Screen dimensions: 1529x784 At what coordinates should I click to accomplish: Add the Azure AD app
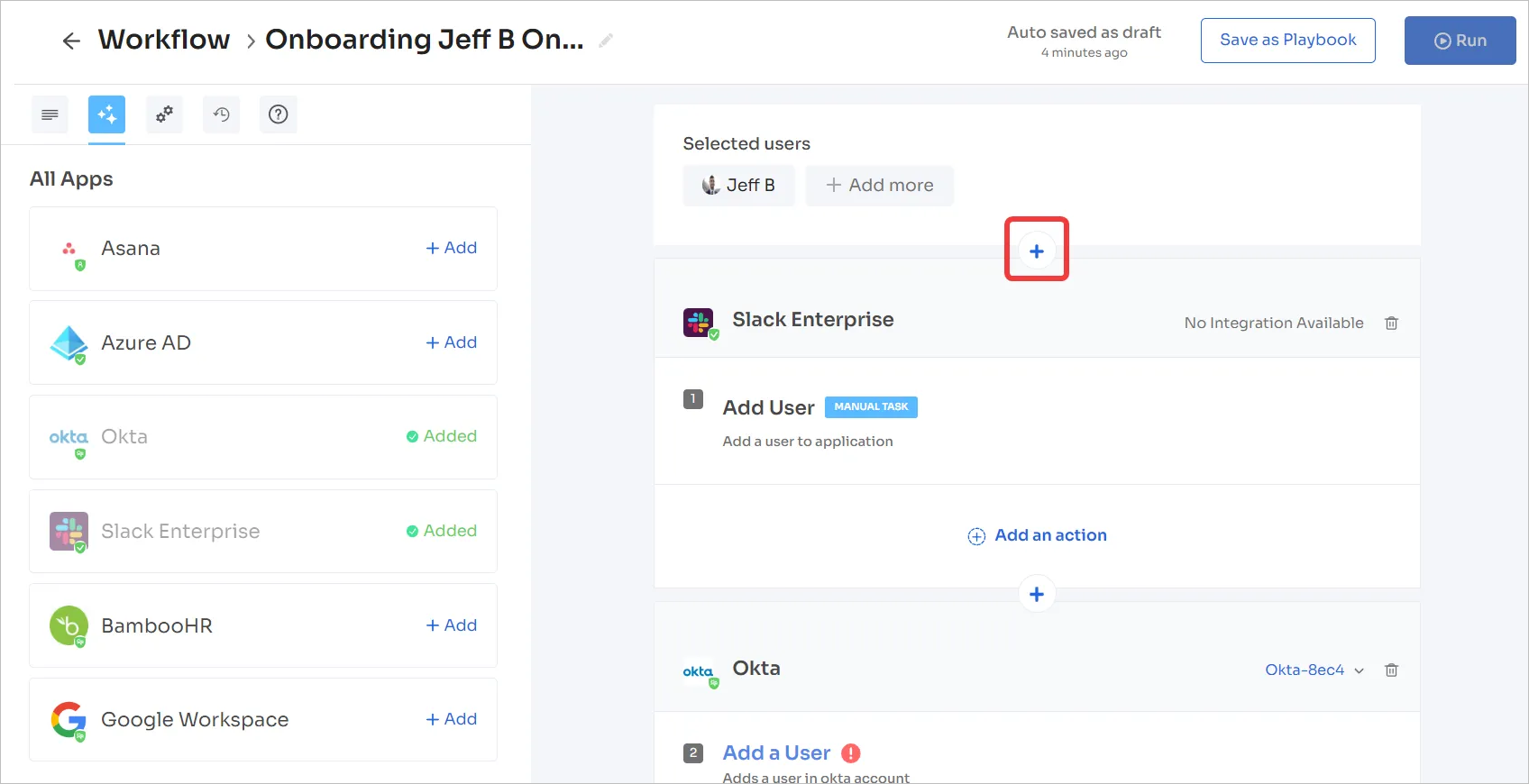pos(452,342)
